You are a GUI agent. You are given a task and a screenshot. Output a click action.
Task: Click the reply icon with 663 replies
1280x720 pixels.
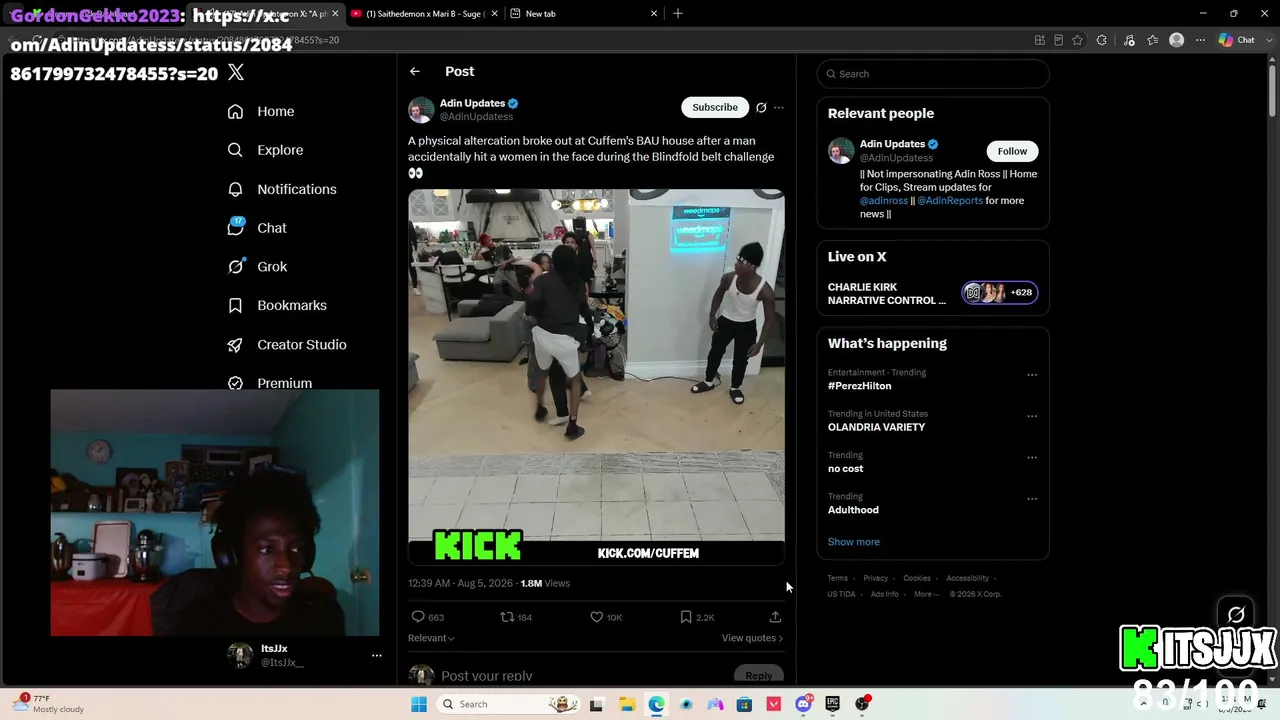tap(428, 617)
